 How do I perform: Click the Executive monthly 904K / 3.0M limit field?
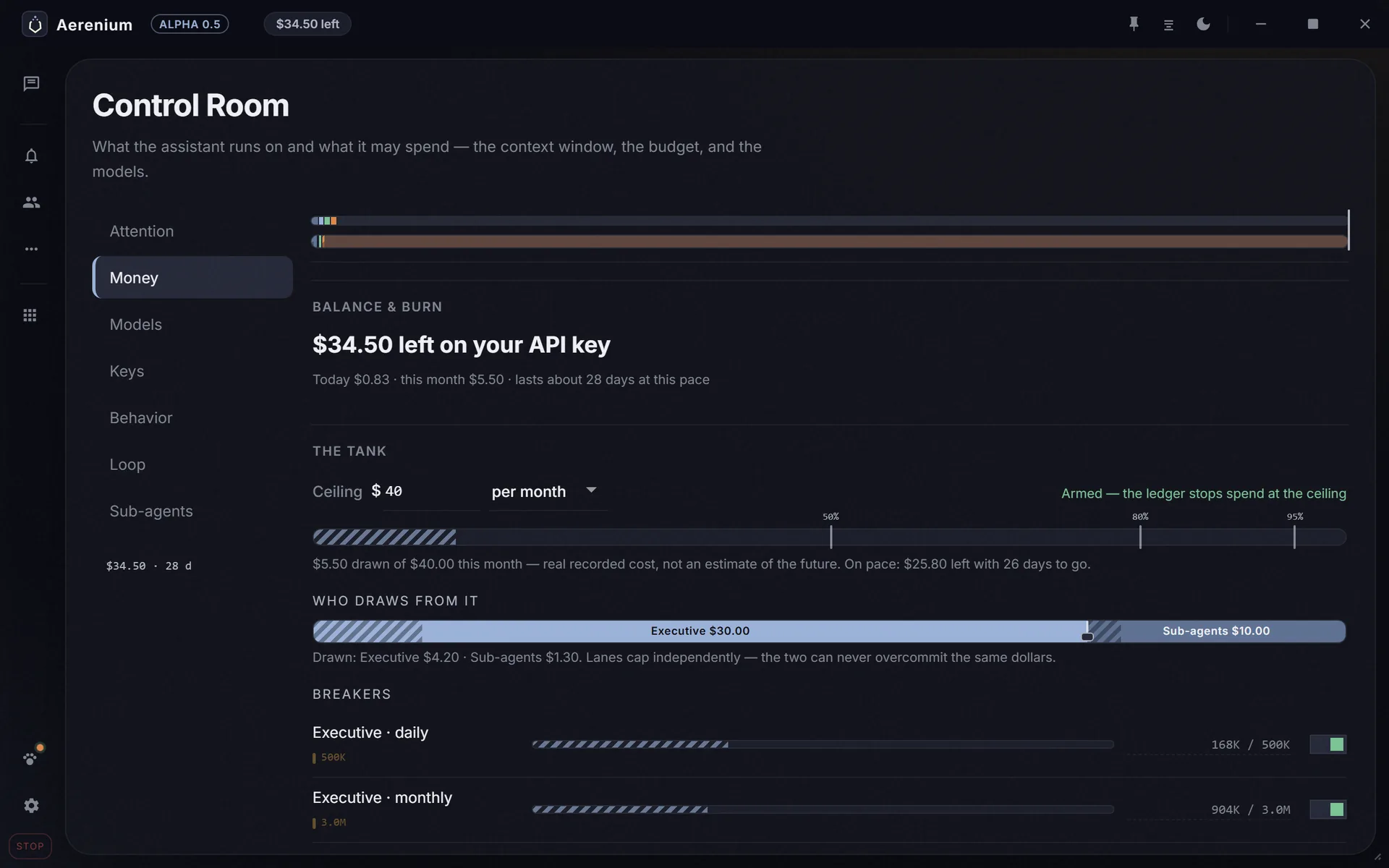tap(1209, 810)
